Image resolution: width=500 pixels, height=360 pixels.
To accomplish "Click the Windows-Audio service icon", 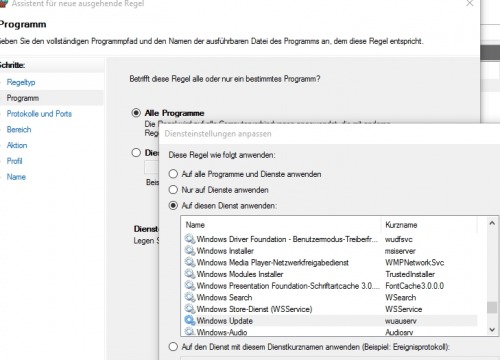I will (x=190, y=332).
